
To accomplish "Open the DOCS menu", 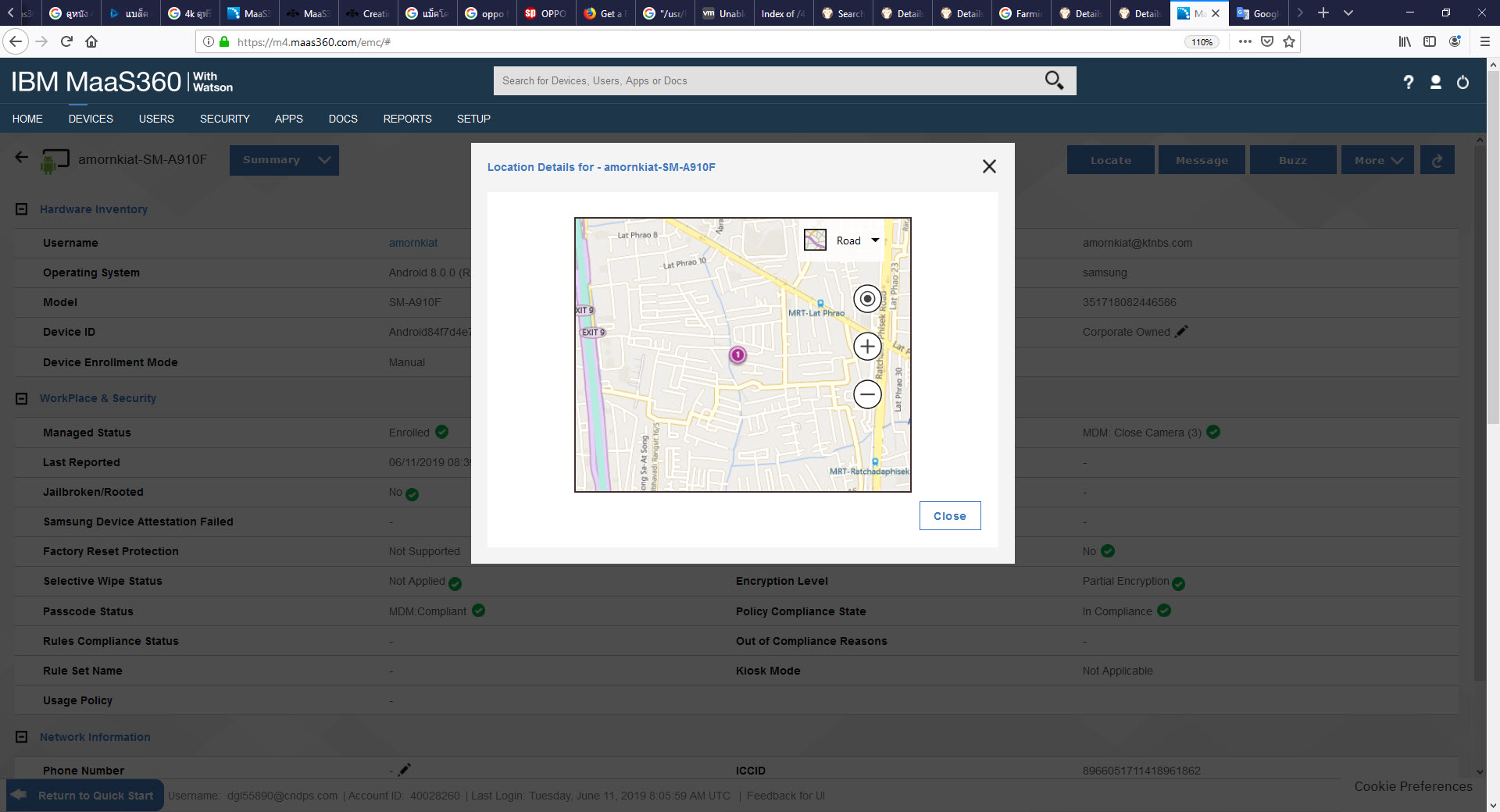I will (343, 119).
